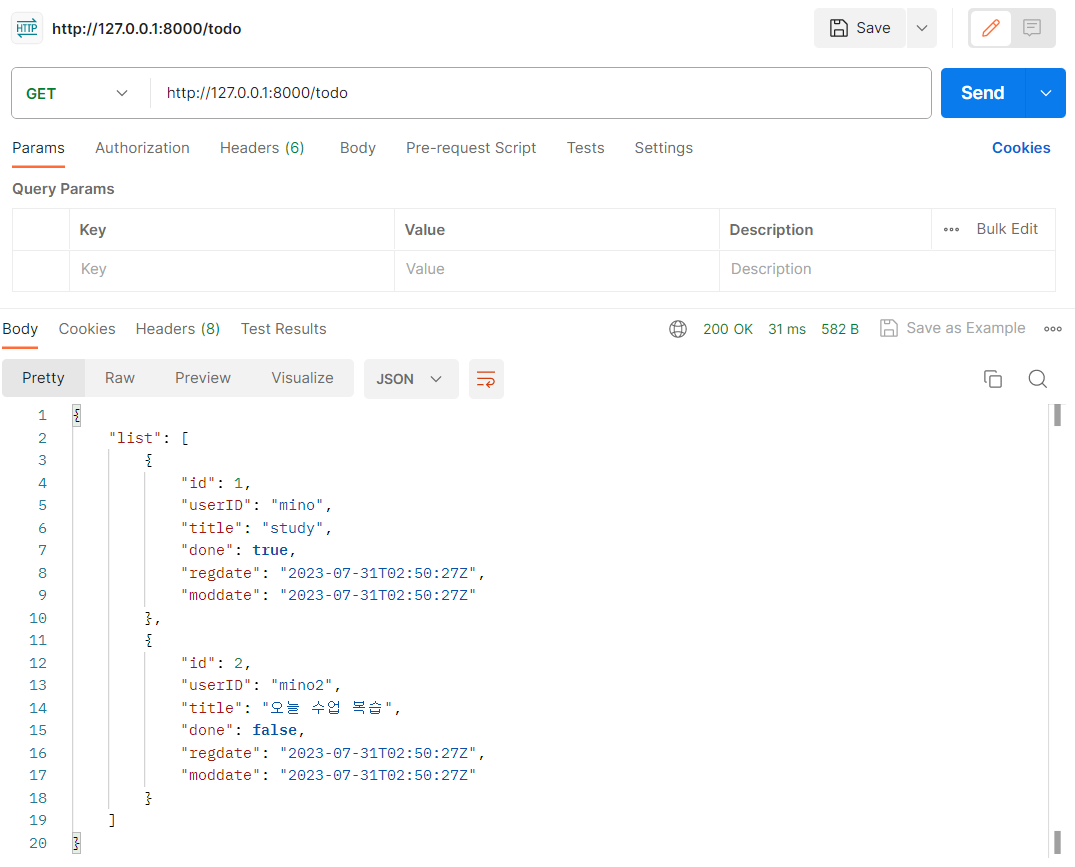Click the 31 ms response time

click(x=787, y=329)
